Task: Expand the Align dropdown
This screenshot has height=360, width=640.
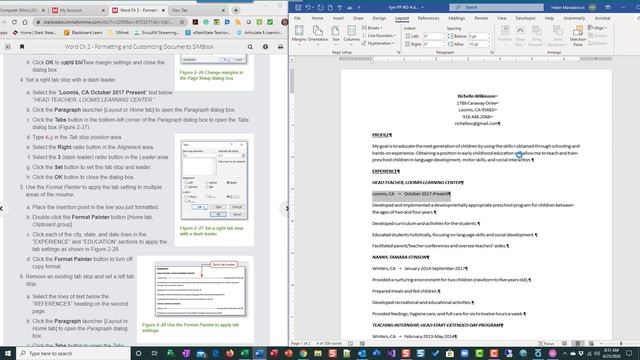Action: coord(597,28)
